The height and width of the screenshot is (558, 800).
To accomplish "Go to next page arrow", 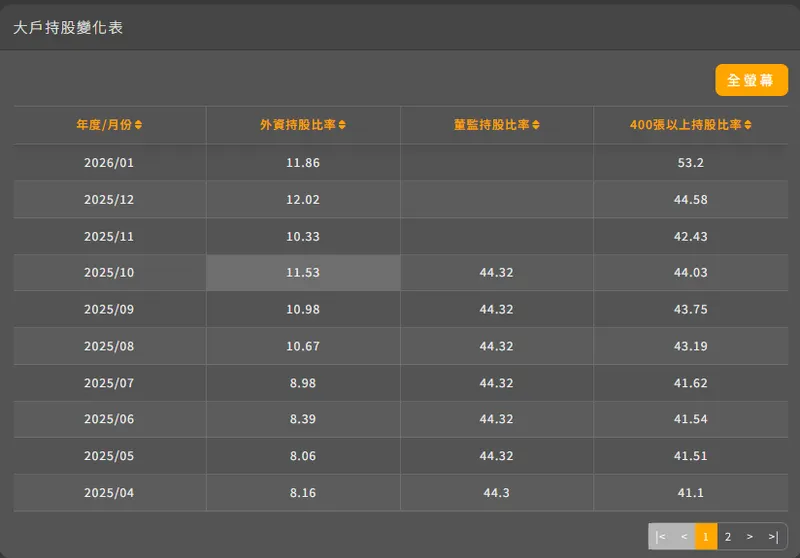I will (751, 537).
